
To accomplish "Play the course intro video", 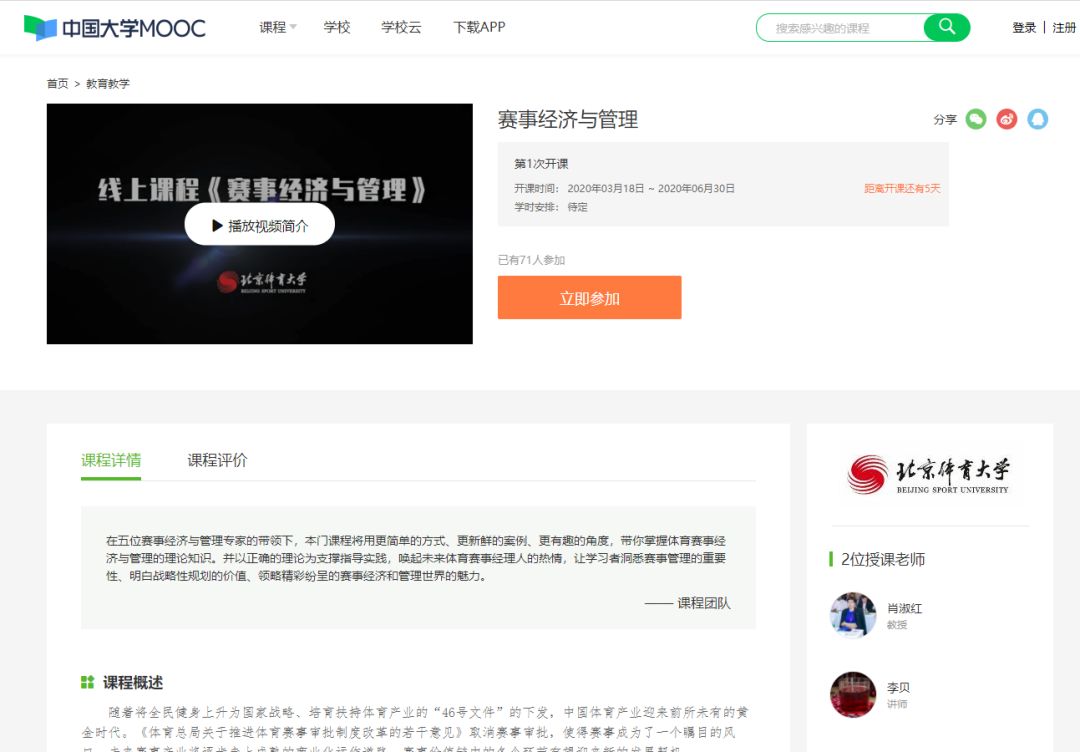I will (x=259, y=225).
